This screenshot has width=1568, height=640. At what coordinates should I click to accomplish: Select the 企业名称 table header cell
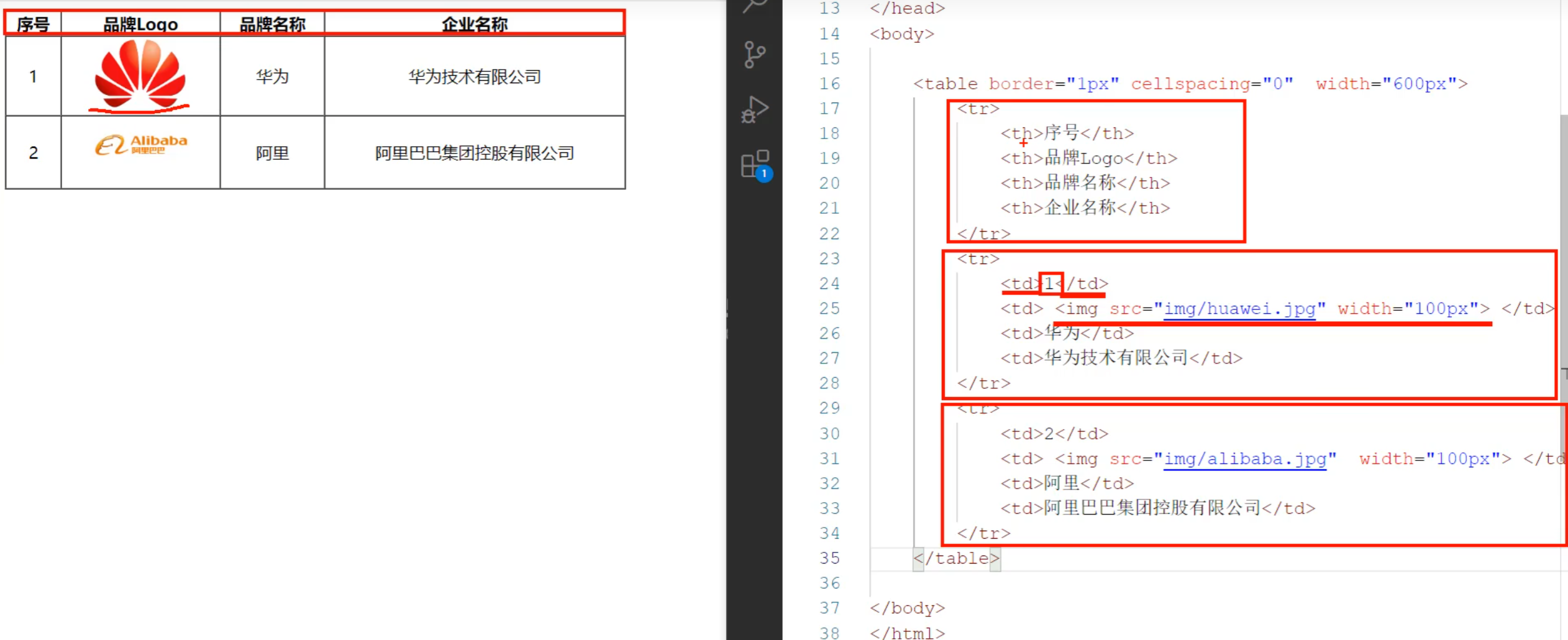click(x=475, y=24)
